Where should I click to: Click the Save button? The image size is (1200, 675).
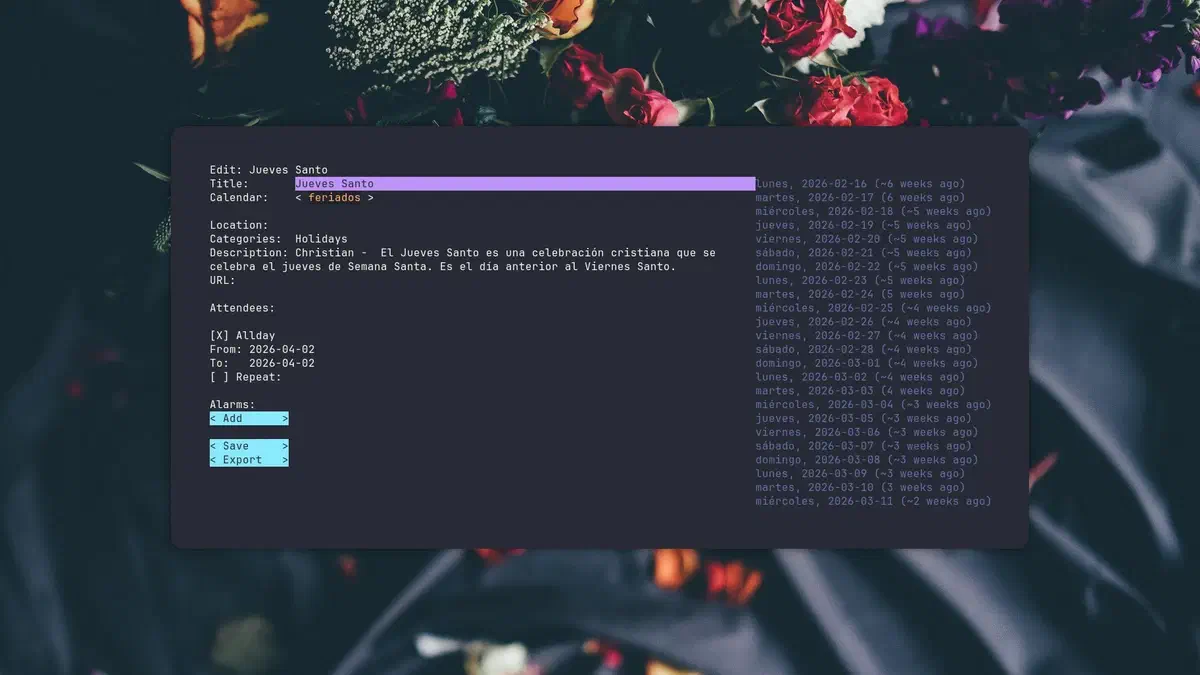tap(248, 446)
